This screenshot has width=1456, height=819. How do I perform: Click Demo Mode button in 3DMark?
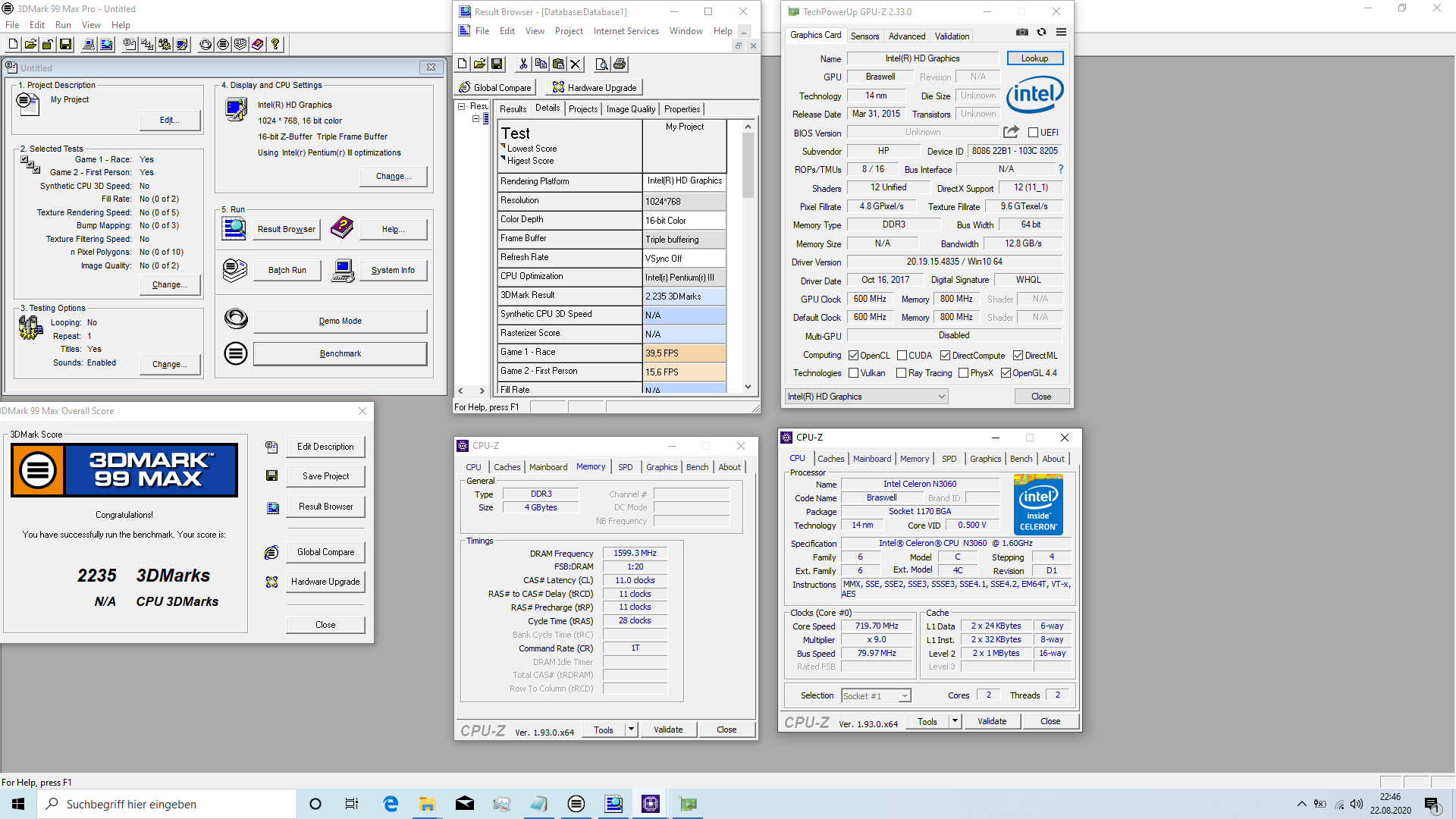340,321
